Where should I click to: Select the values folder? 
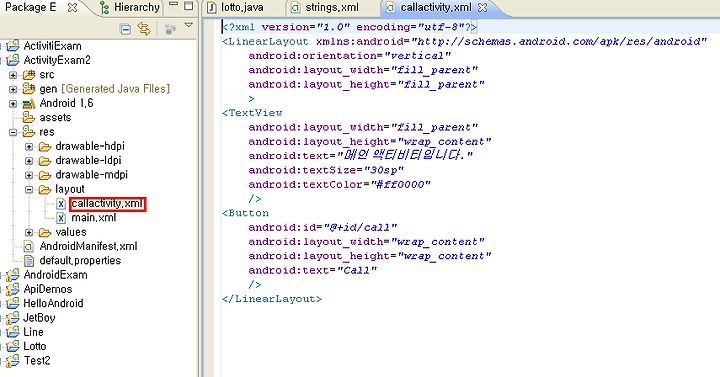[x=71, y=232]
